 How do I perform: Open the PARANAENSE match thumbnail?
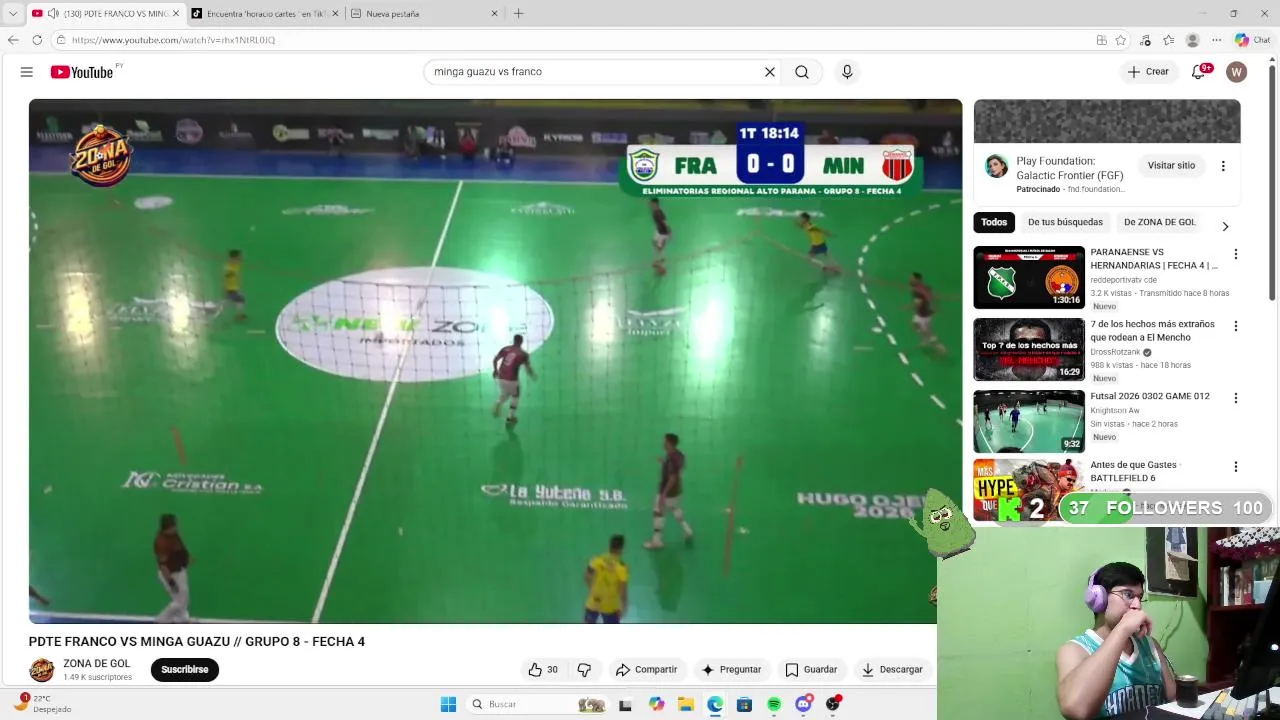click(1029, 277)
